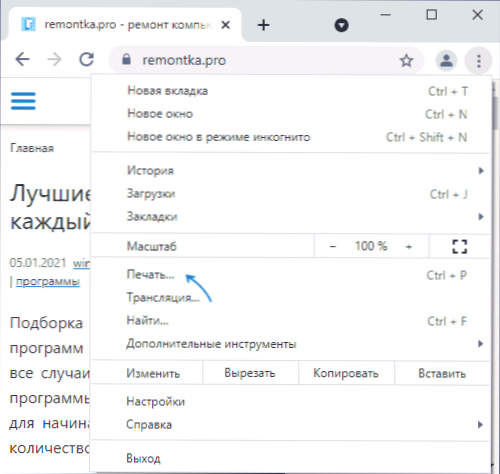Image resolution: width=500 pixels, height=474 pixels.
Task: Increase zoom with the plus button
Action: [409, 247]
